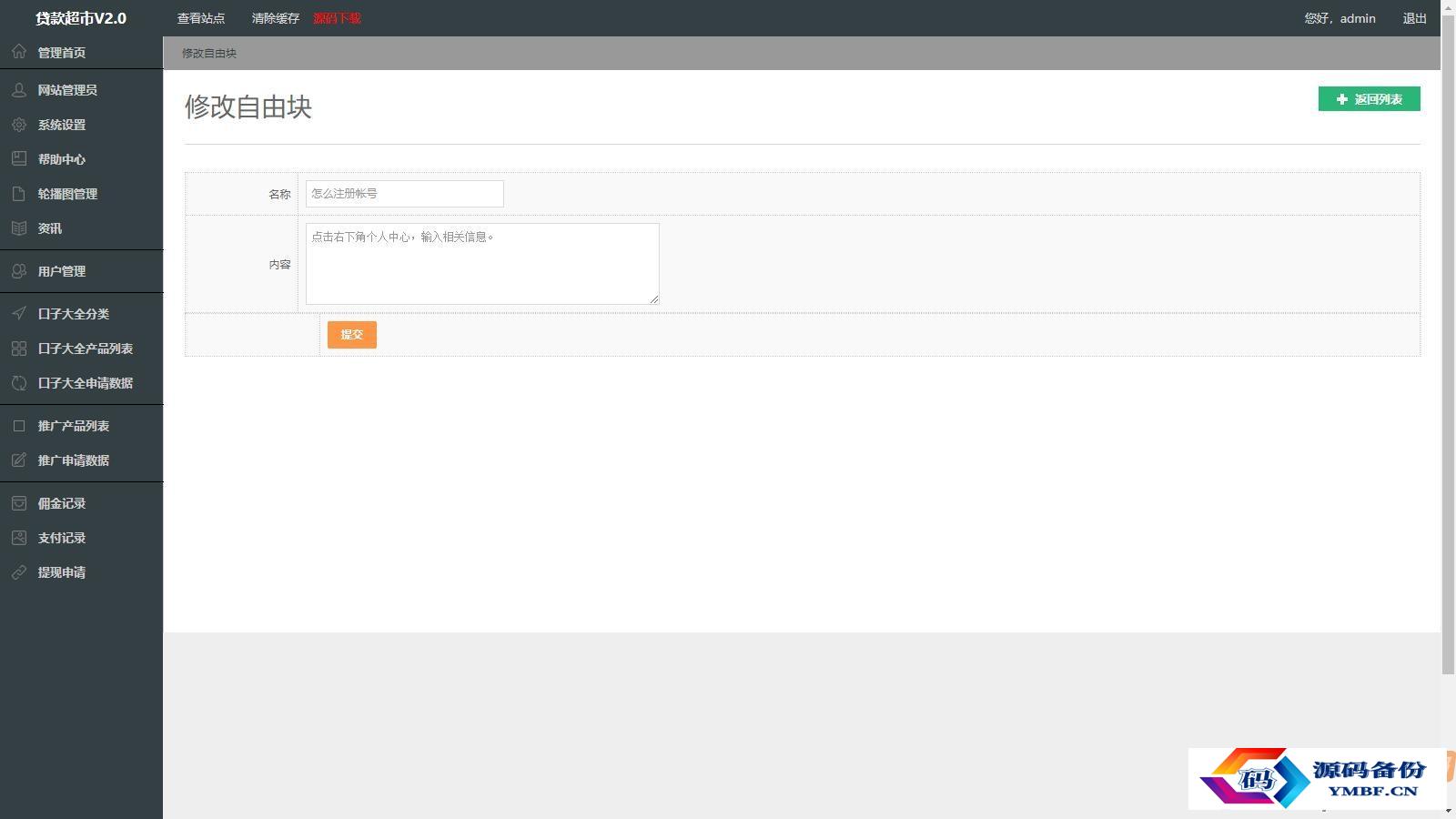Click the grid icon beside 口子大全产品列表
1456x819 pixels.
pos(19,349)
